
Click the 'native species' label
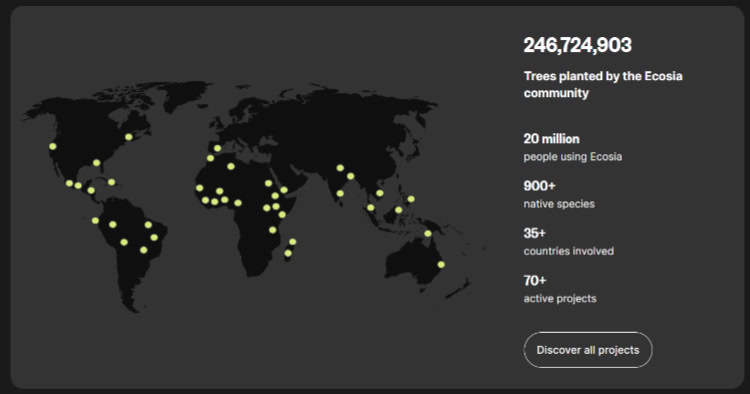tap(559, 204)
